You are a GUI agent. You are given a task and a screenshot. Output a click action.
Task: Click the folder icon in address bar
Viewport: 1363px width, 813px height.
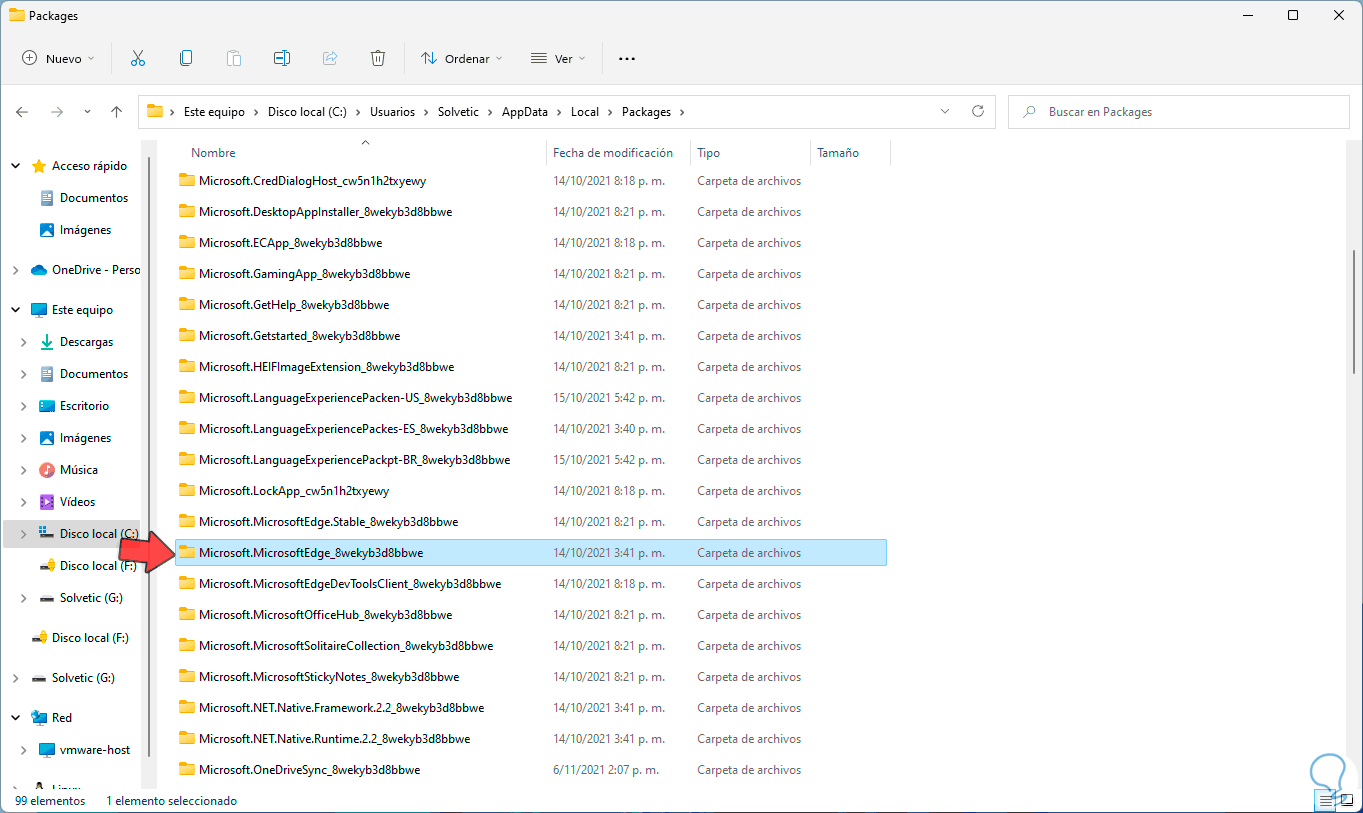(155, 112)
